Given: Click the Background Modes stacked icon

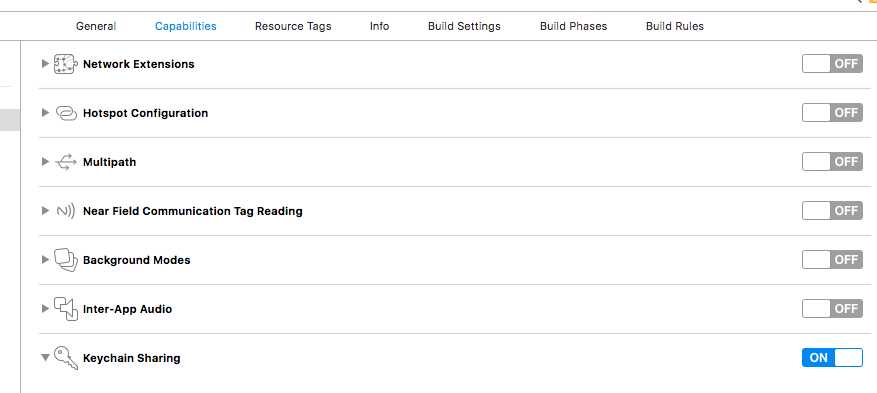Looking at the screenshot, I should pos(66,260).
